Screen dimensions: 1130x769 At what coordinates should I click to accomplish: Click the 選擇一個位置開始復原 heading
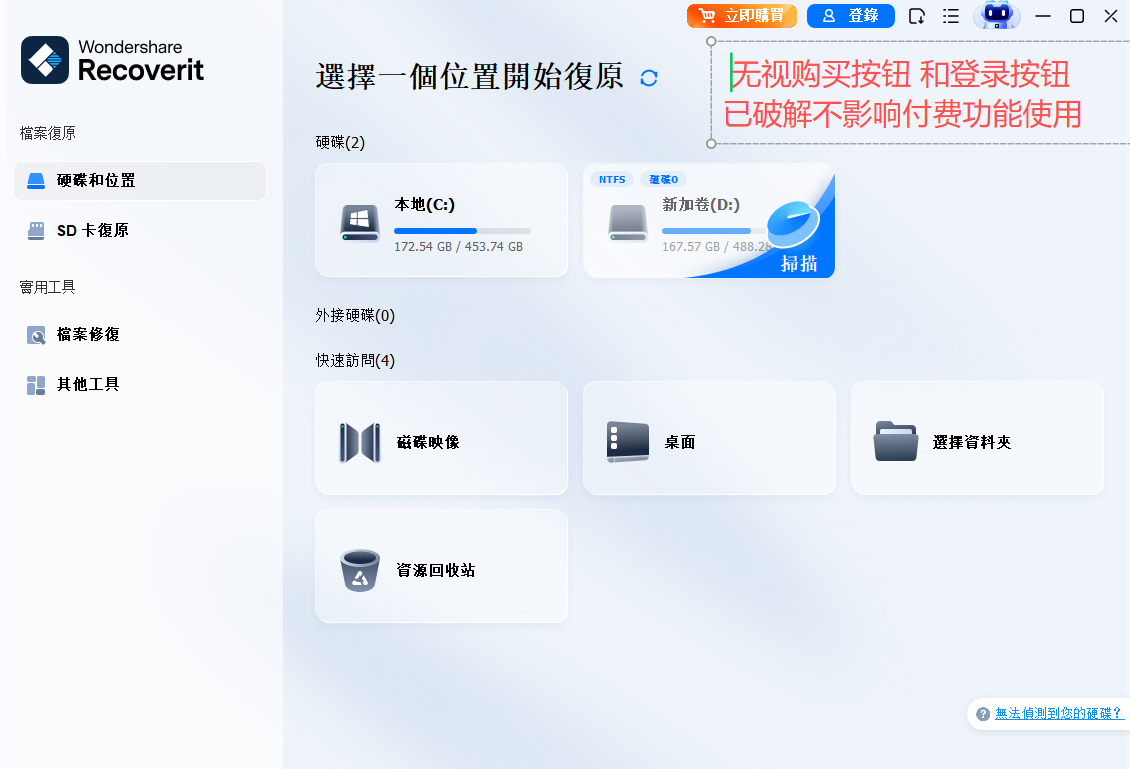click(x=469, y=77)
